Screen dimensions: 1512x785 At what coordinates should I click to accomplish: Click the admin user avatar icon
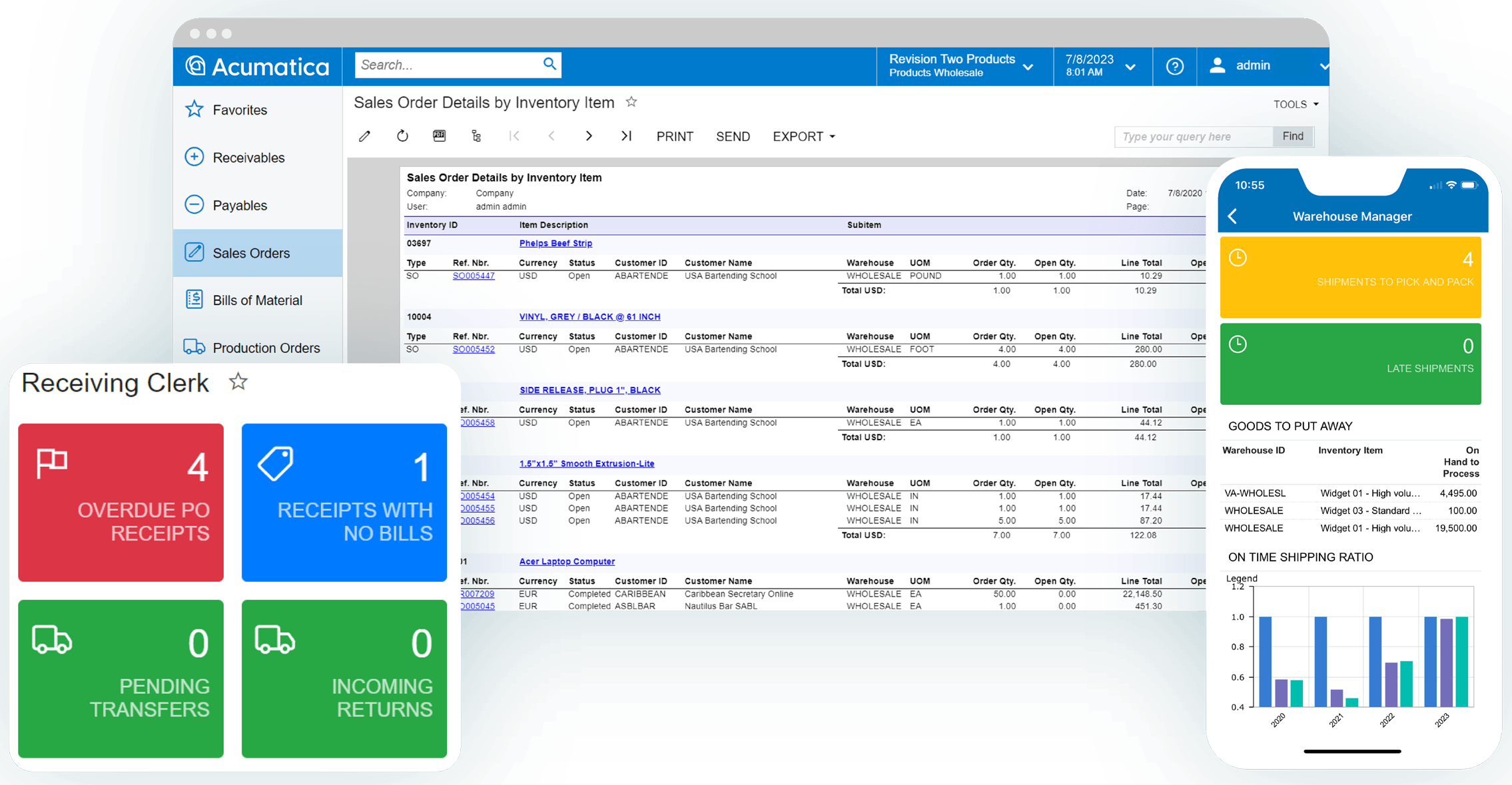(x=1218, y=65)
